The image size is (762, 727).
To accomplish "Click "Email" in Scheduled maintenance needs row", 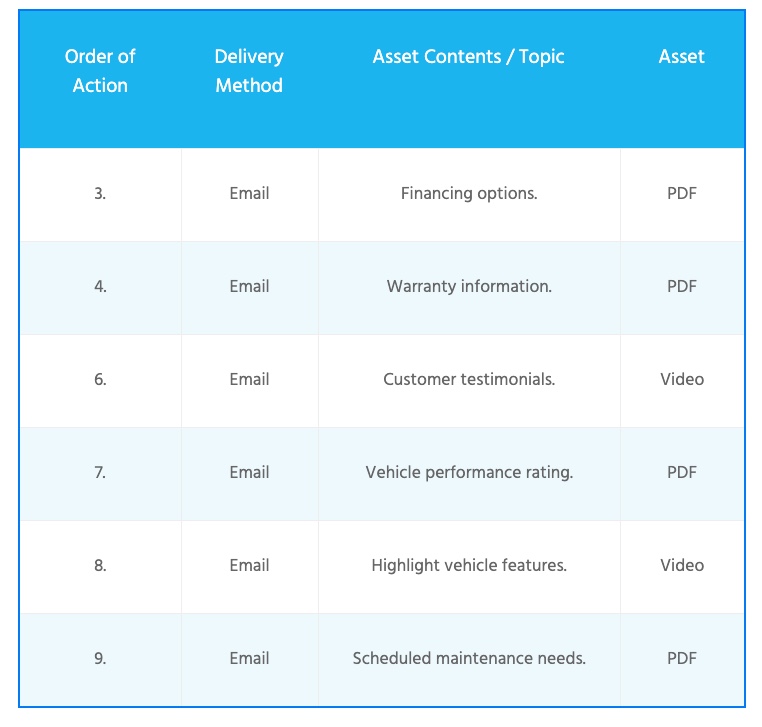I will pos(249,658).
